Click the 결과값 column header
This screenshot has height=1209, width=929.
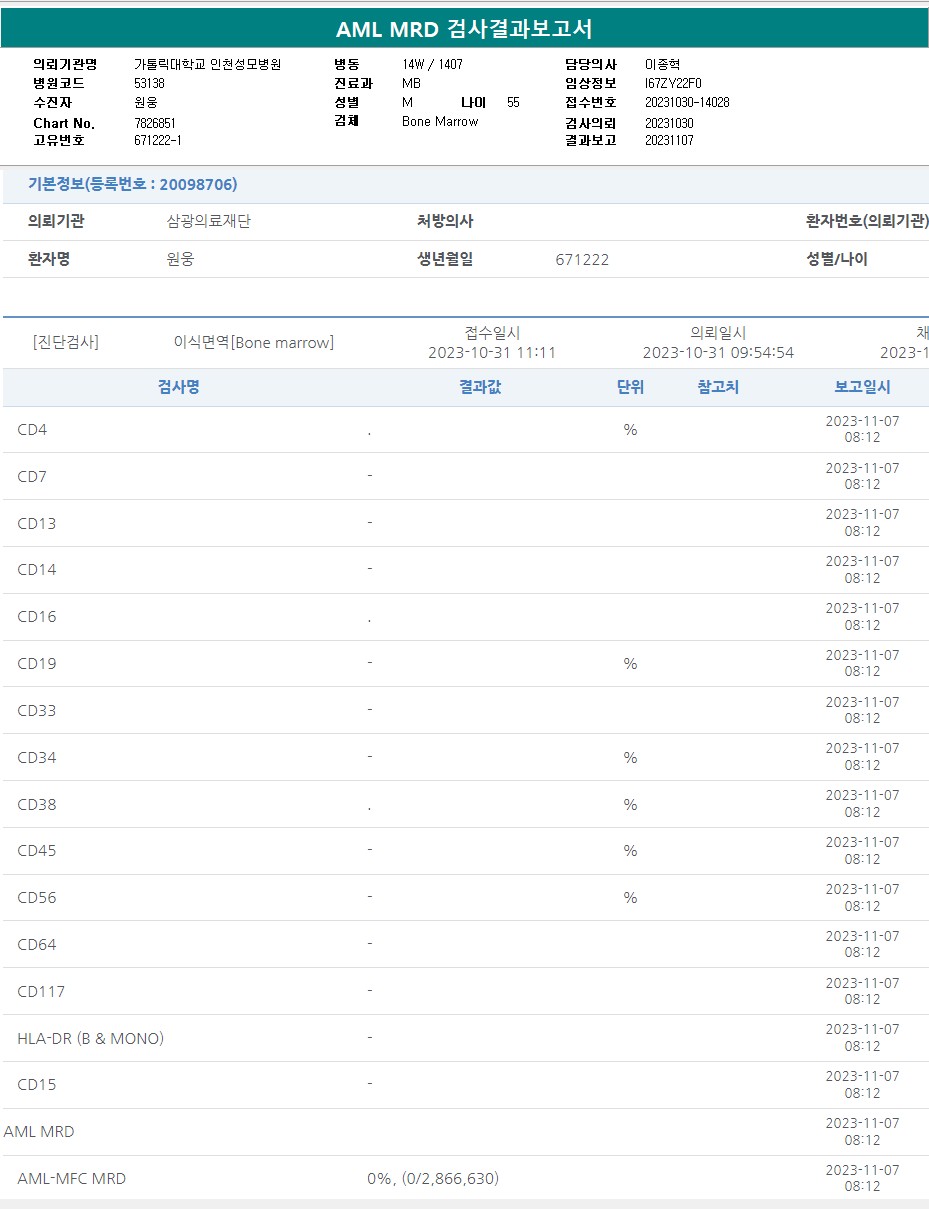(480, 387)
